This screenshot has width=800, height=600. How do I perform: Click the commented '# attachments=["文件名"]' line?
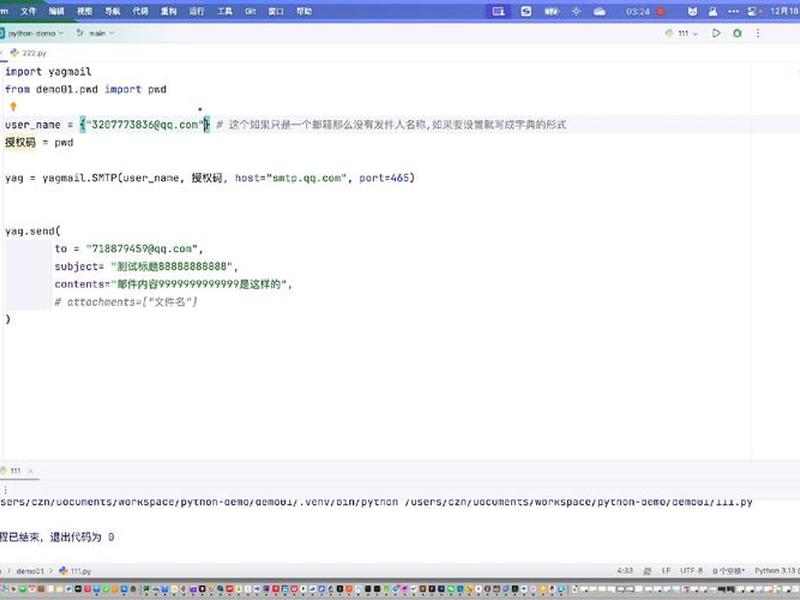(x=126, y=302)
